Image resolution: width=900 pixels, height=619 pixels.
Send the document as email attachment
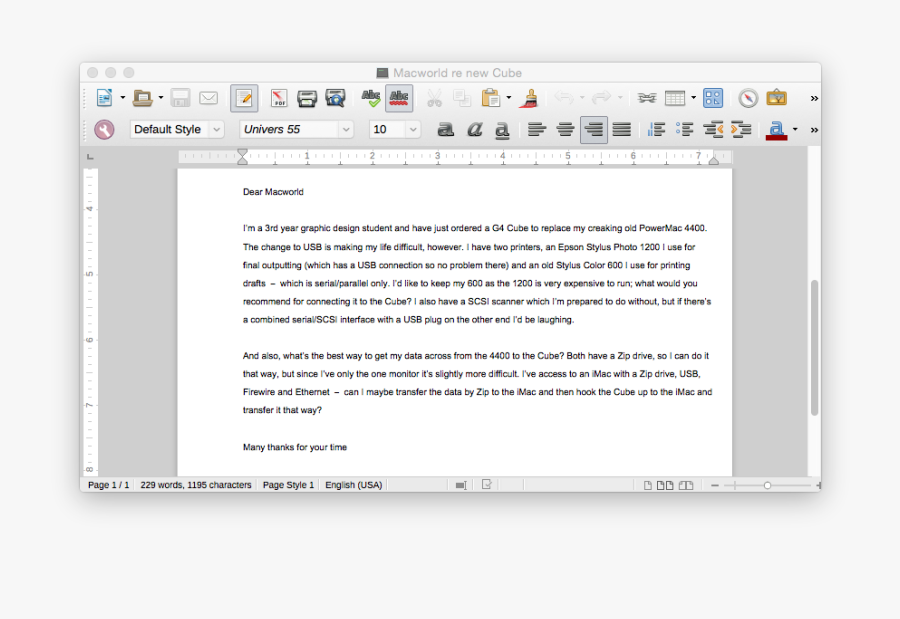coord(208,97)
